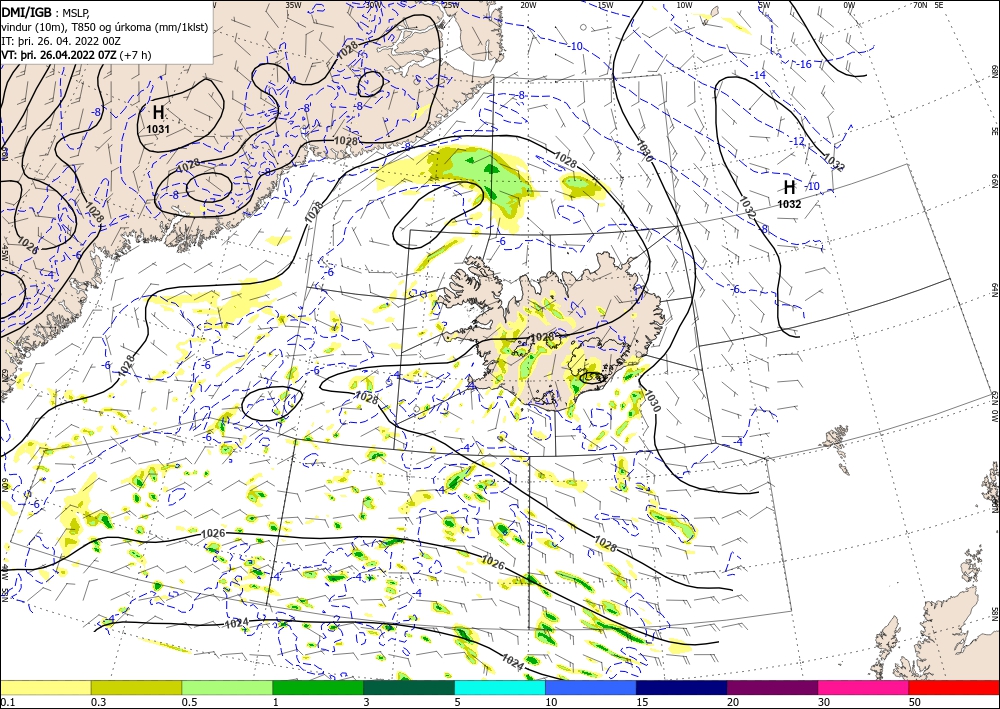Click the '70N' latitude label
Viewport: 1000px width, 709px height.
coord(920,5)
